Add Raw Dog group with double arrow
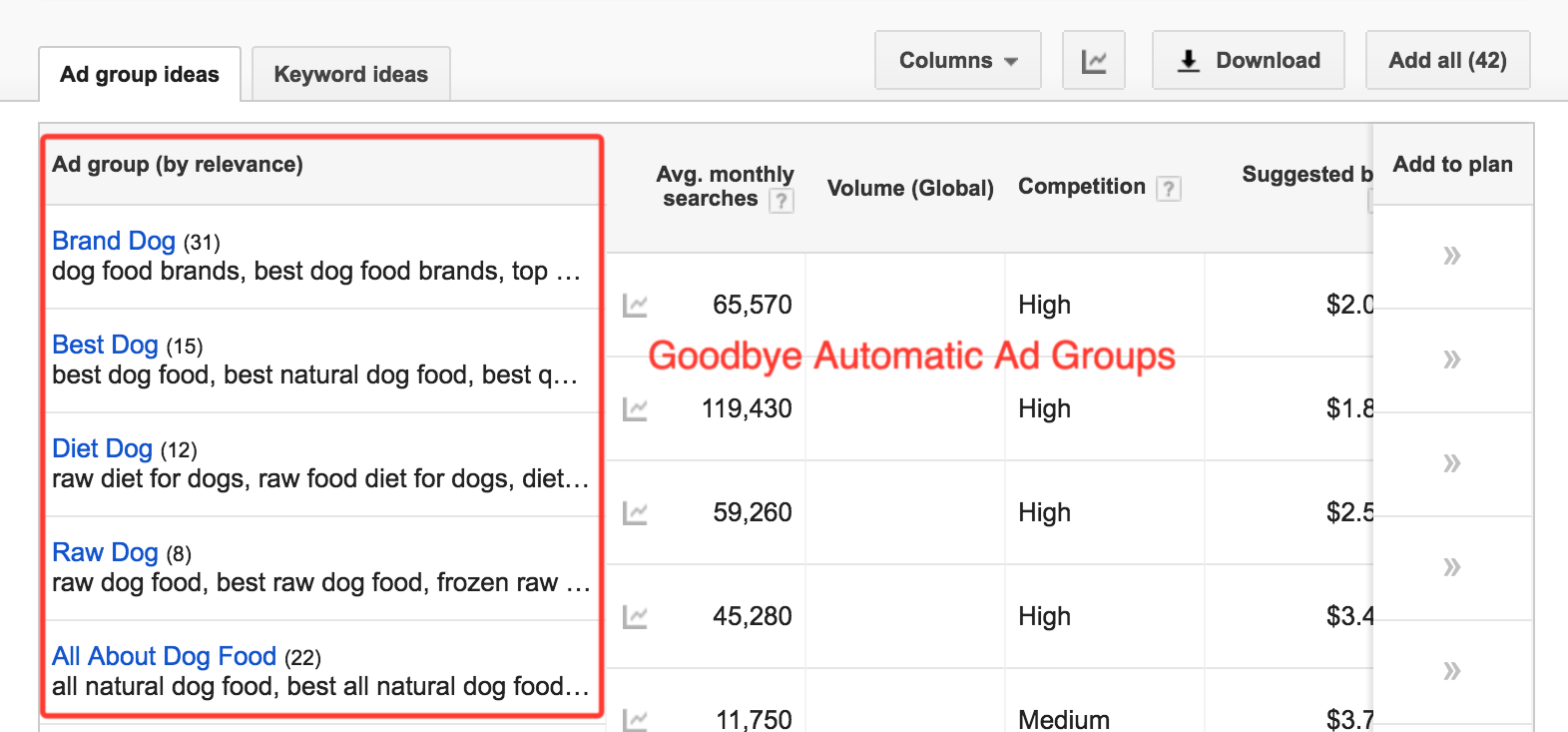Screen dimensions: 1568x732 click(x=1451, y=567)
